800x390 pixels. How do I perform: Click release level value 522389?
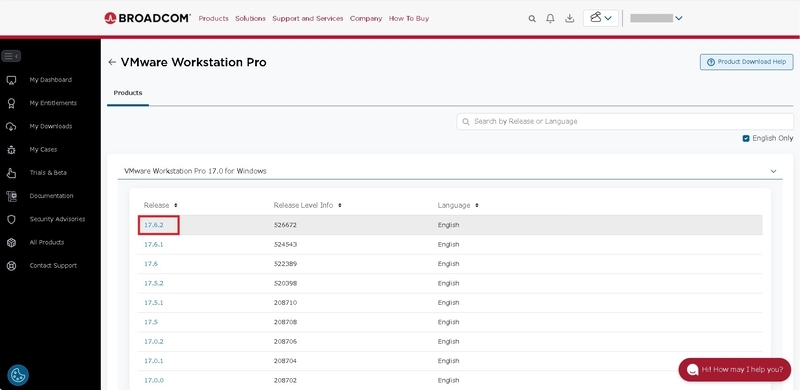click(285, 264)
